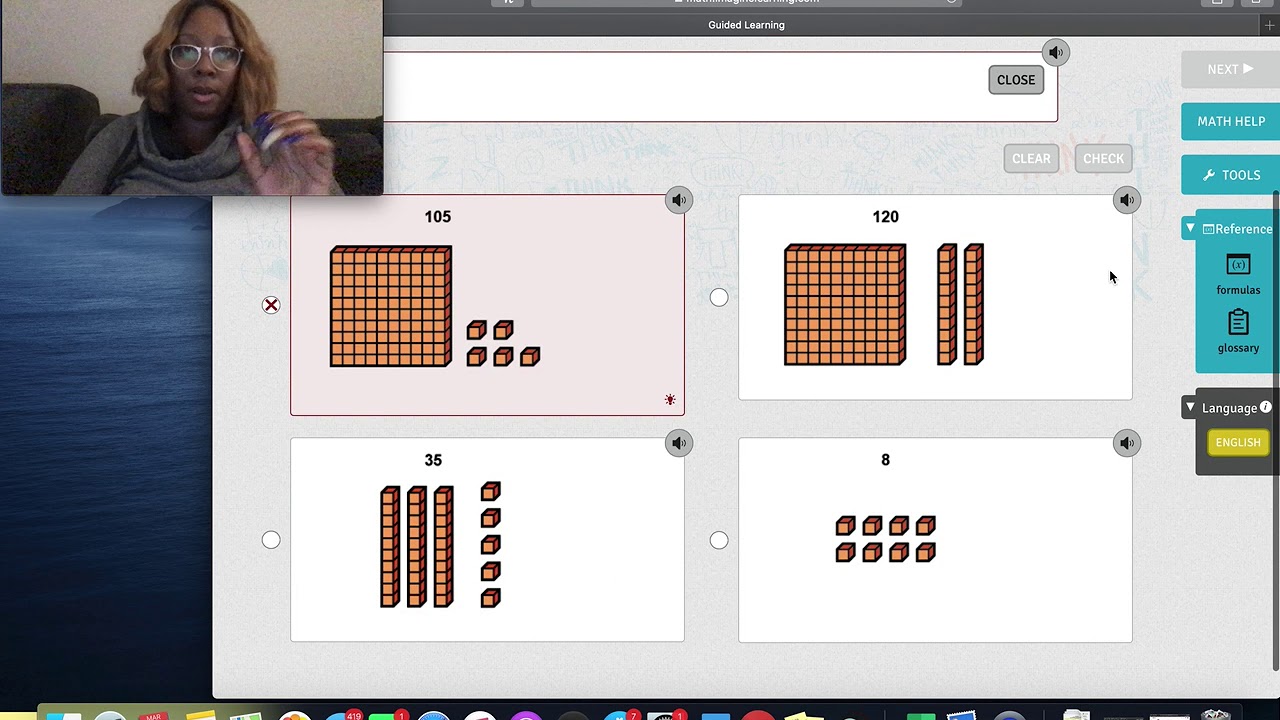Switch language with English button
The width and height of the screenshot is (1280, 720).
tap(1238, 442)
